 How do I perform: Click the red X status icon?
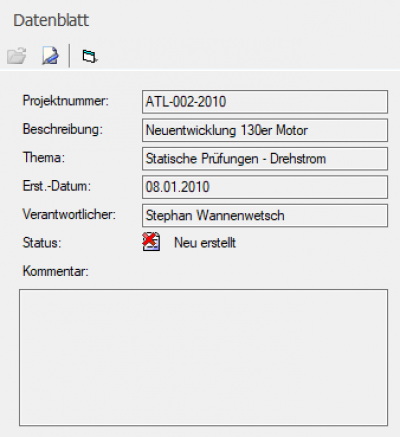tap(151, 242)
